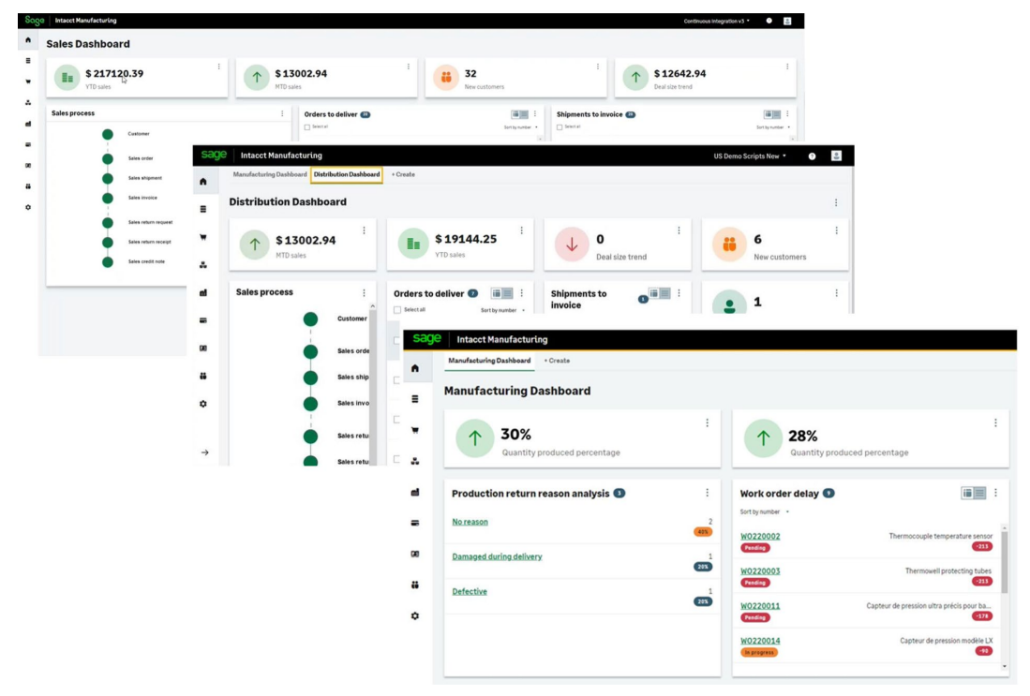Check 'Select all' in Sales Dashboard Shipments to invoice
The height and width of the screenshot is (696, 1030).
click(560, 127)
